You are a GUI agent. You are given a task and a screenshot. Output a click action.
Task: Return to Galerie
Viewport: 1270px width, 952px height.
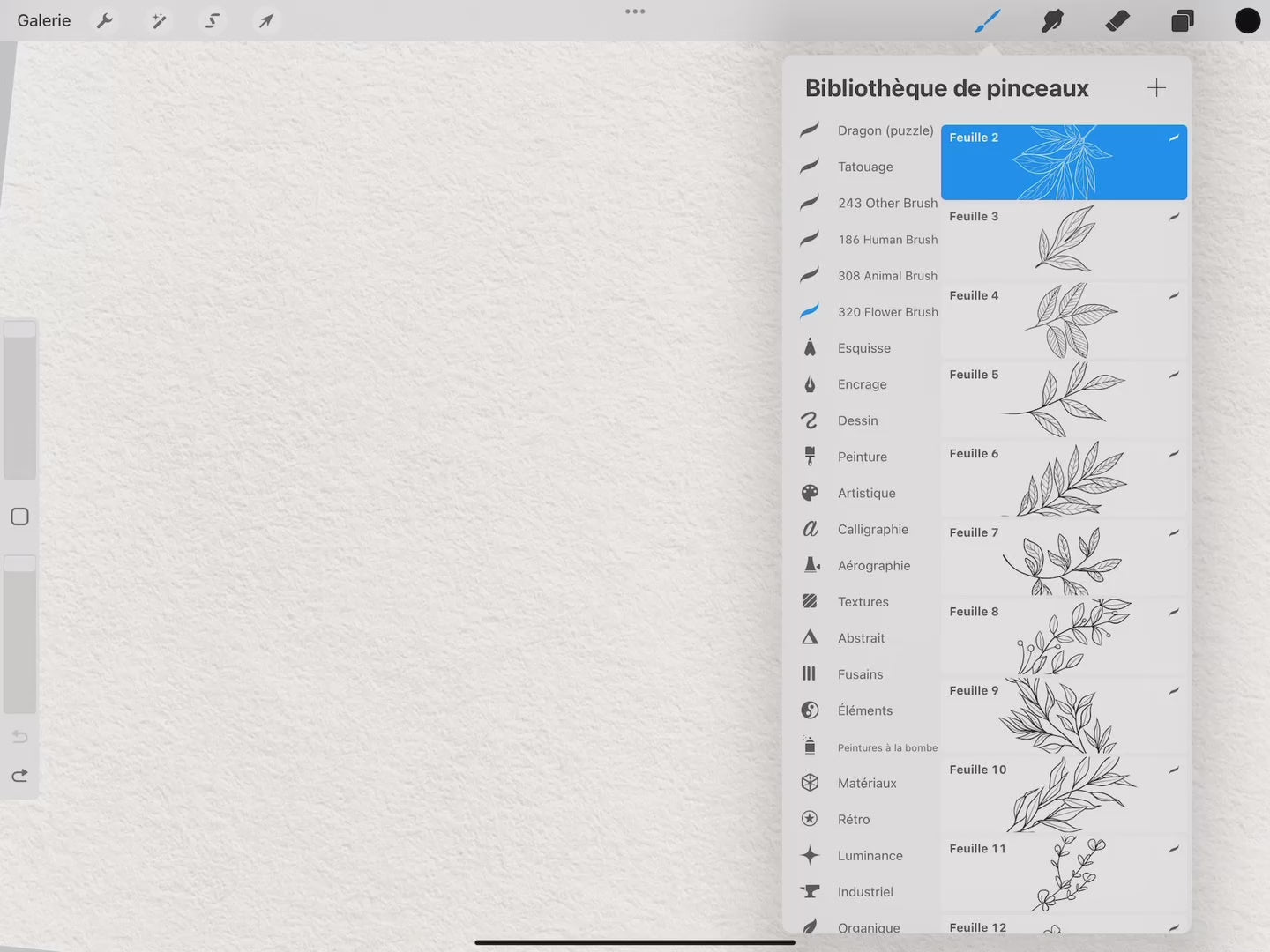[44, 20]
